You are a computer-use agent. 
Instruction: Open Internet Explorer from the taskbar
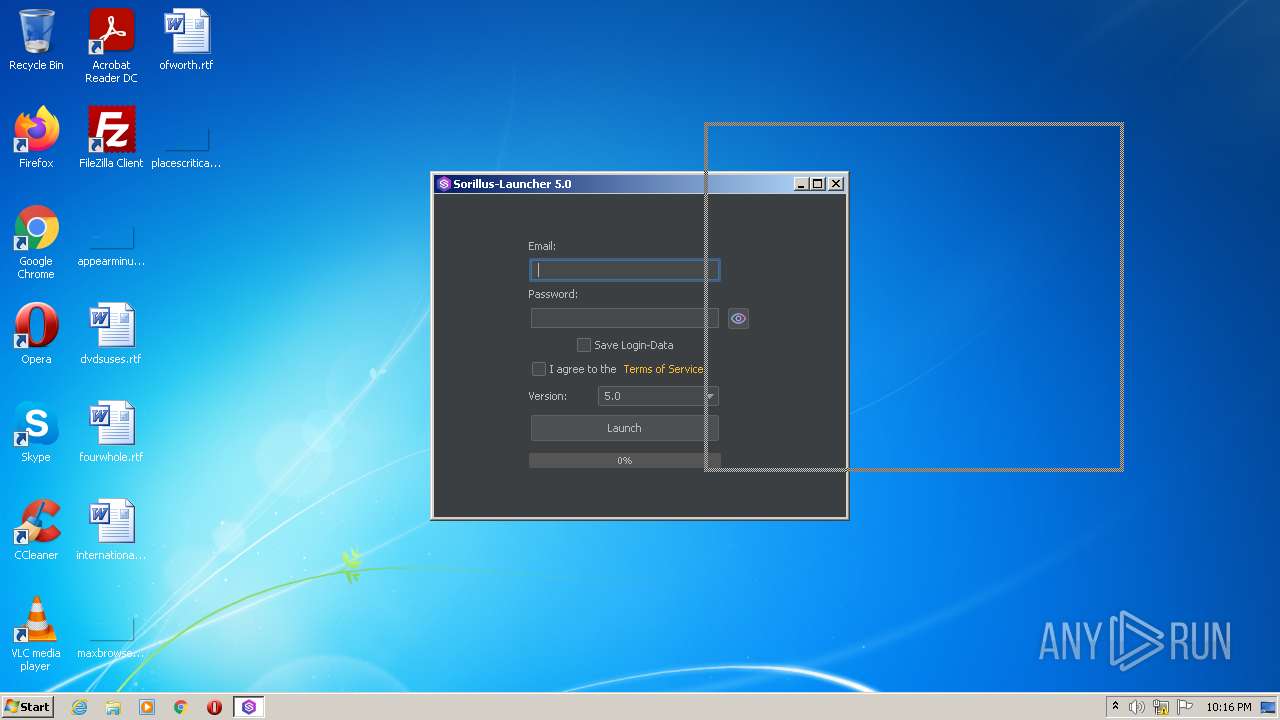[x=79, y=707]
